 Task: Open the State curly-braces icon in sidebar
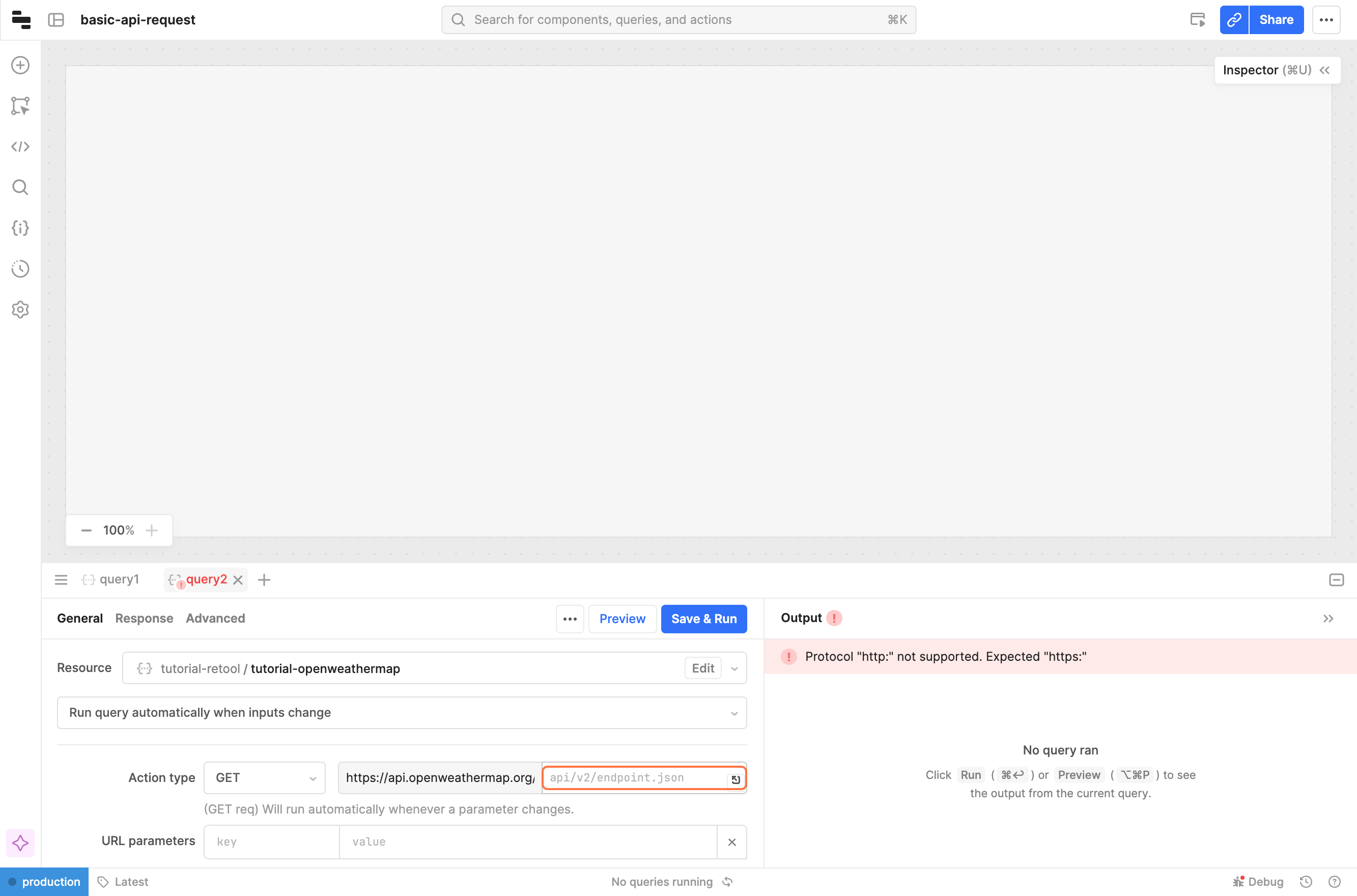[20, 228]
